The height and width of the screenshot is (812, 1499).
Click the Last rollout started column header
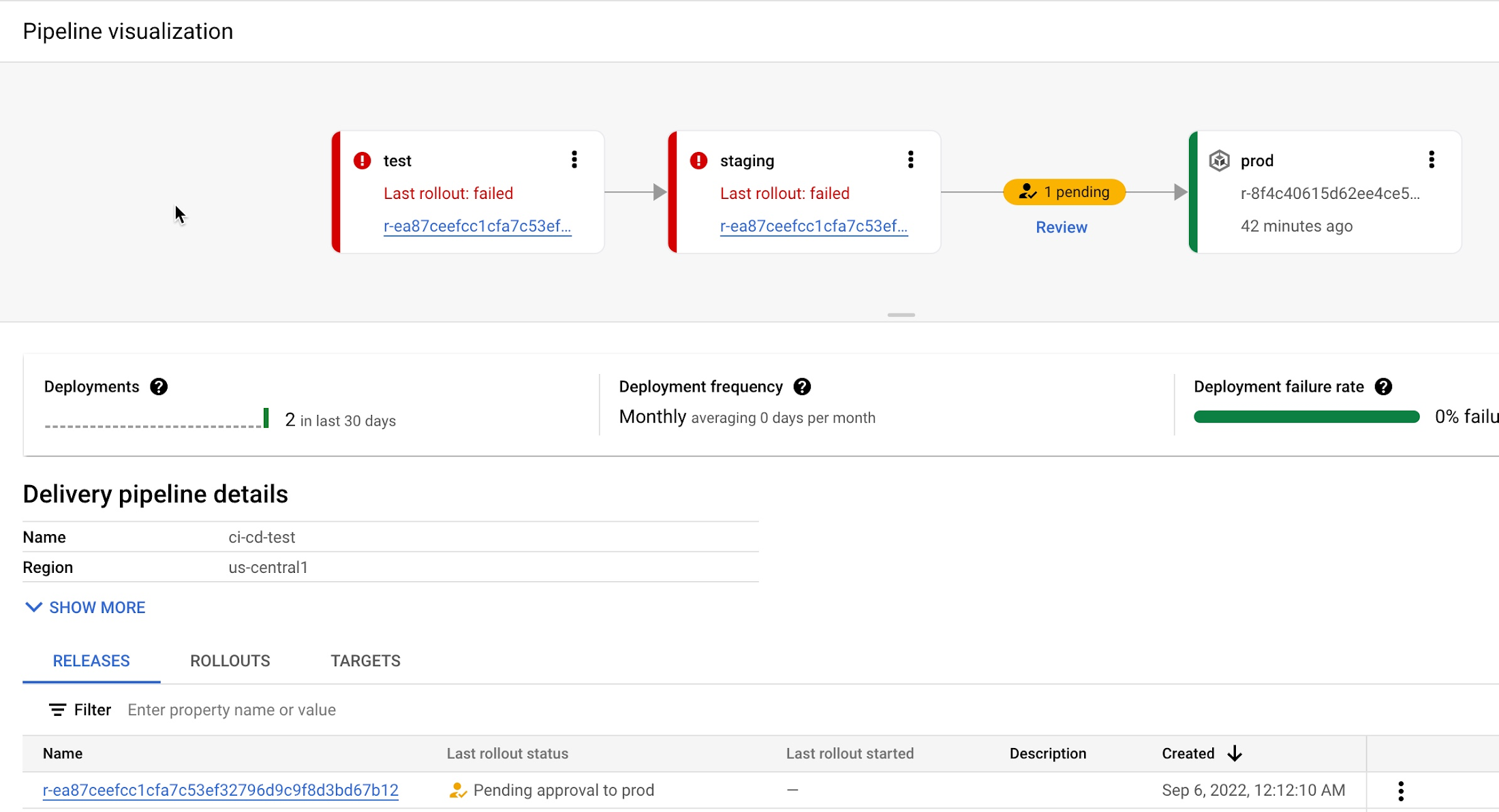(x=850, y=753)
